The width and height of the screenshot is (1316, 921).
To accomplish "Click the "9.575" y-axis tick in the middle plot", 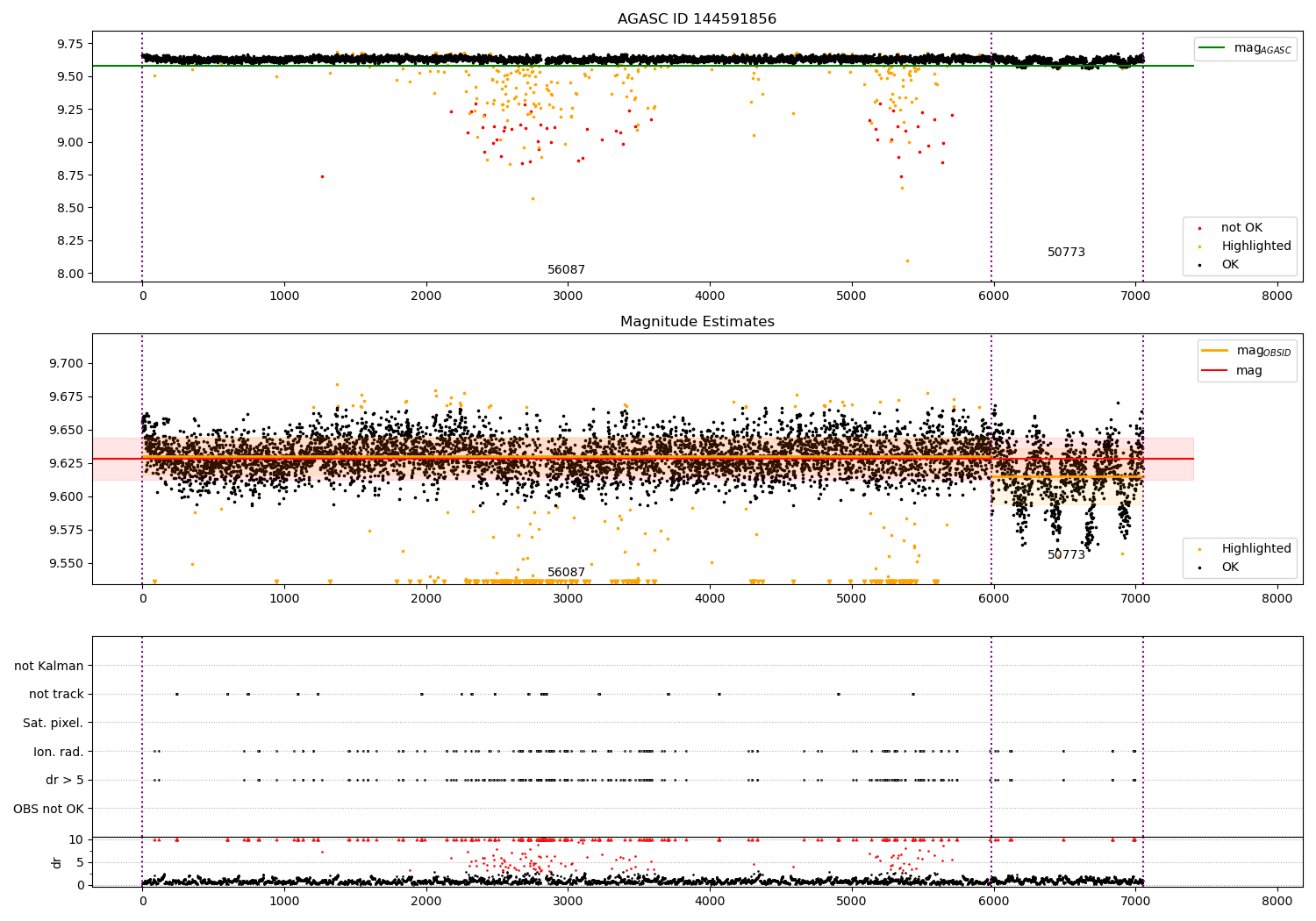I will 67,531.
